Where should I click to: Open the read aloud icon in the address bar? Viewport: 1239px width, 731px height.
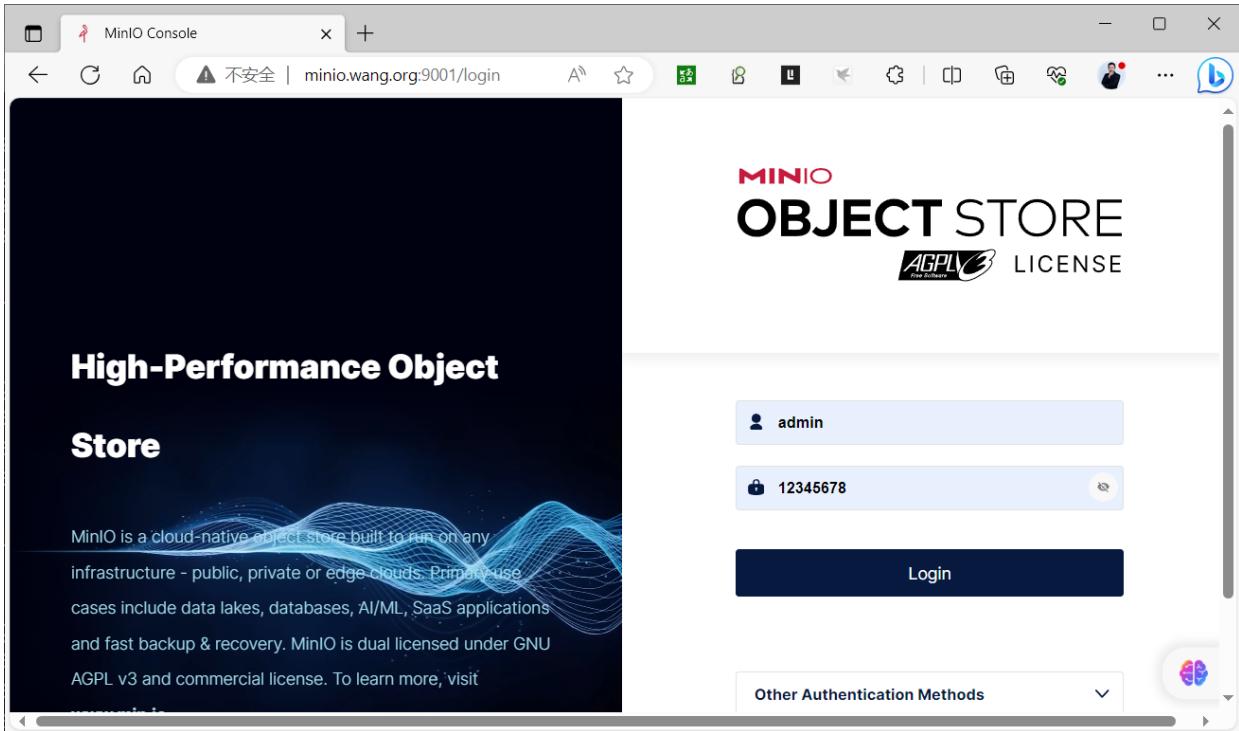tap(576, 76)
